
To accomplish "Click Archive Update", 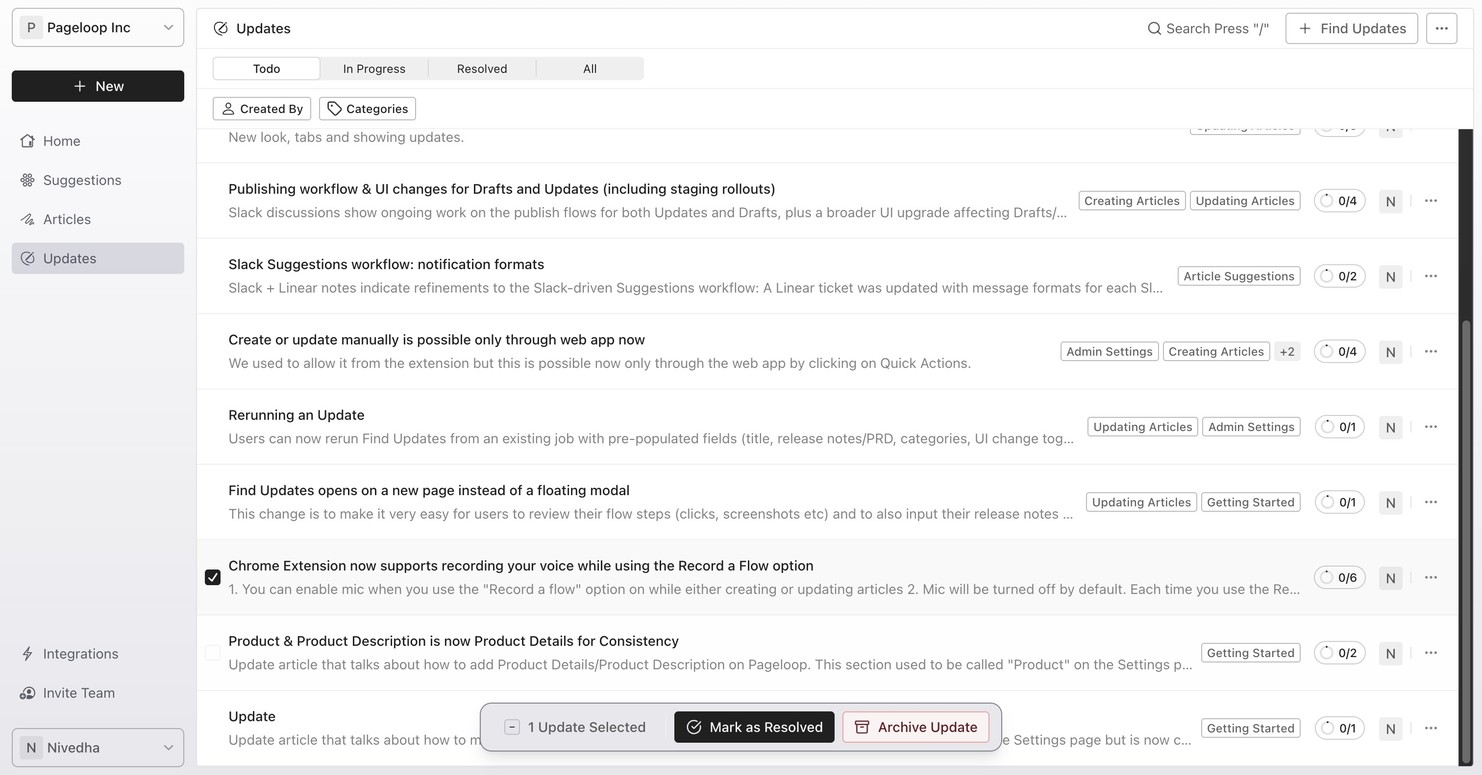I will pyautogui.click(x=916, y=727).
